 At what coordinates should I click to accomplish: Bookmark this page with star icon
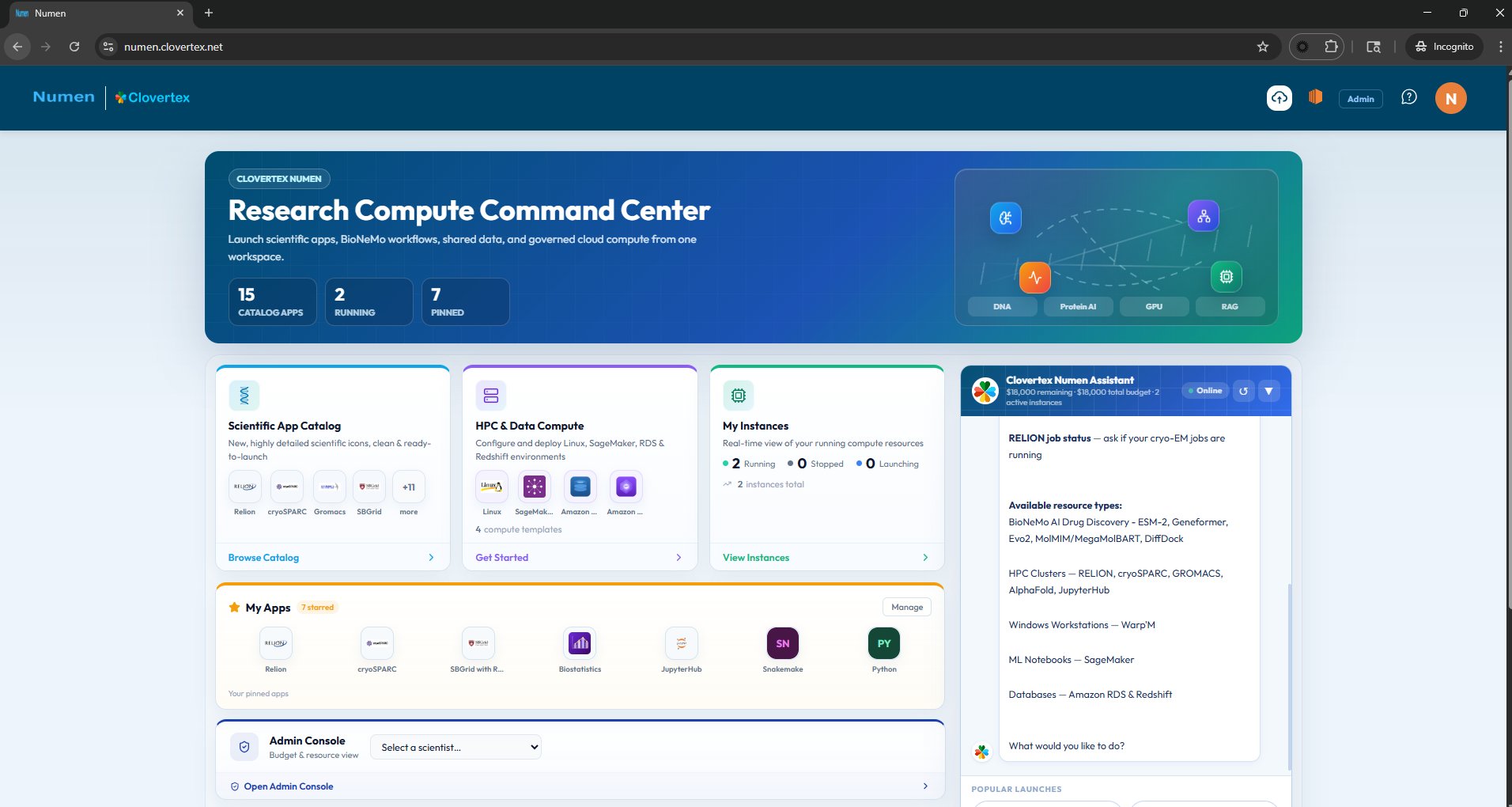1263,47
